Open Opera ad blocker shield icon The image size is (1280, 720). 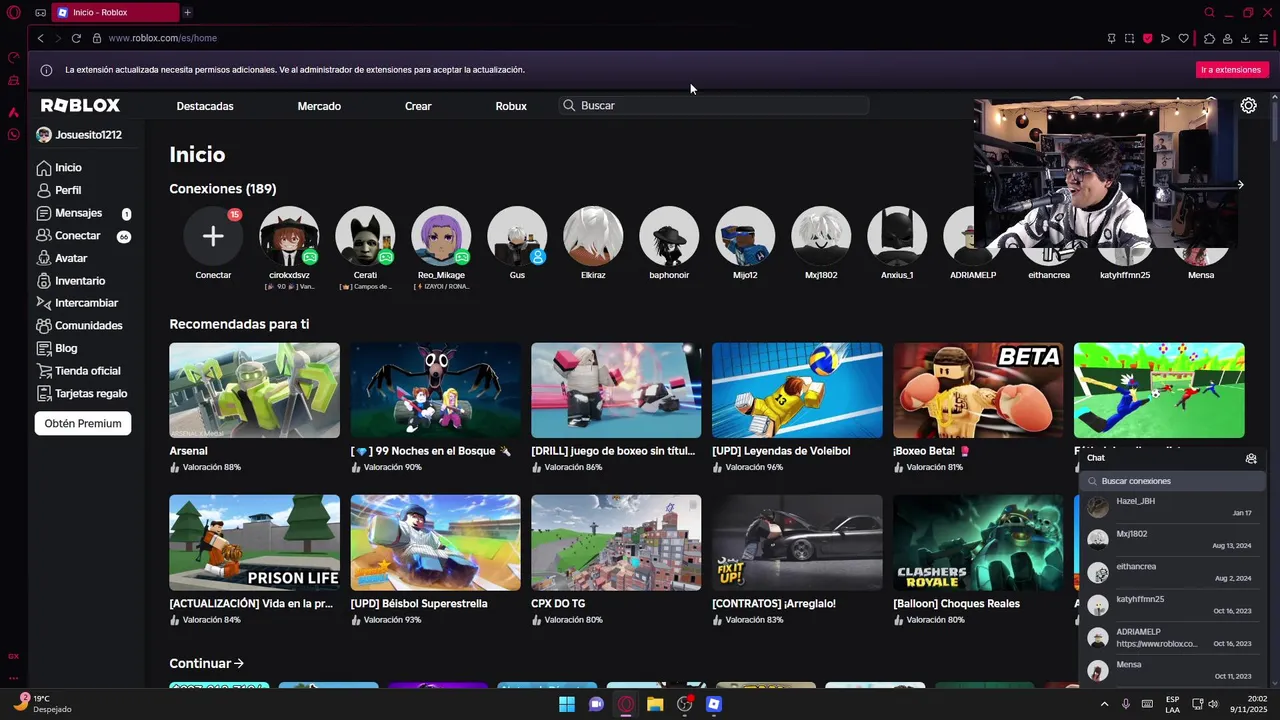(1147, 38)
